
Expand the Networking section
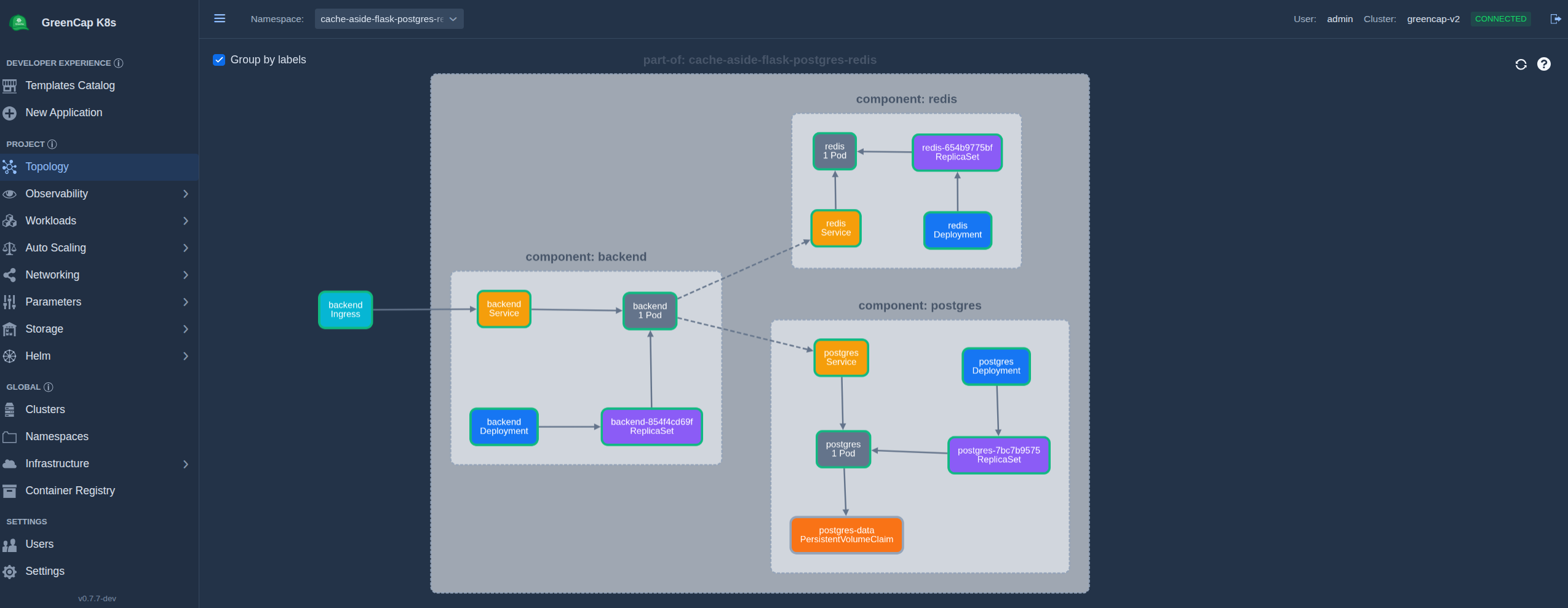click(99, 275)
